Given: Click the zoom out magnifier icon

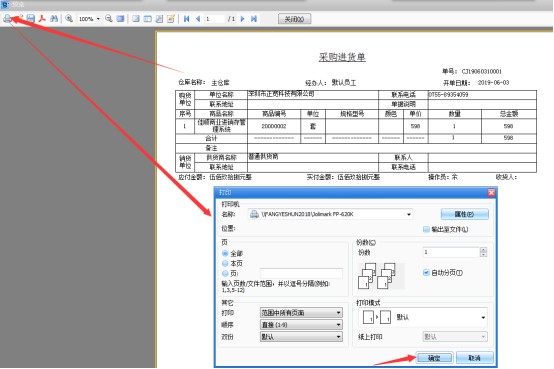Looking at the screenshot, I should [x=109, y=19].
